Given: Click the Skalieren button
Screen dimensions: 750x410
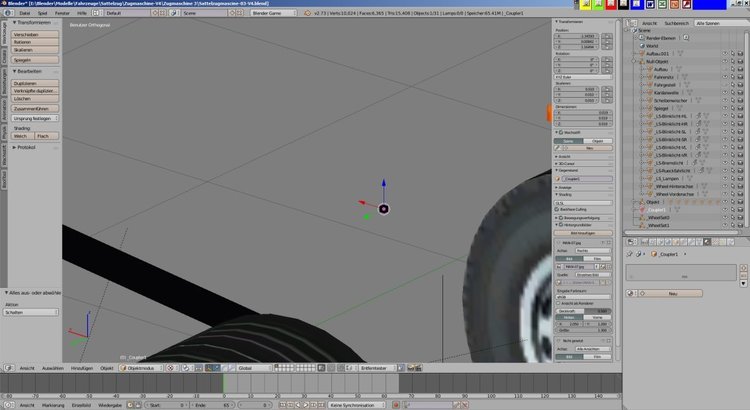Looking at the screenshot, I should (x=35, y=50).
